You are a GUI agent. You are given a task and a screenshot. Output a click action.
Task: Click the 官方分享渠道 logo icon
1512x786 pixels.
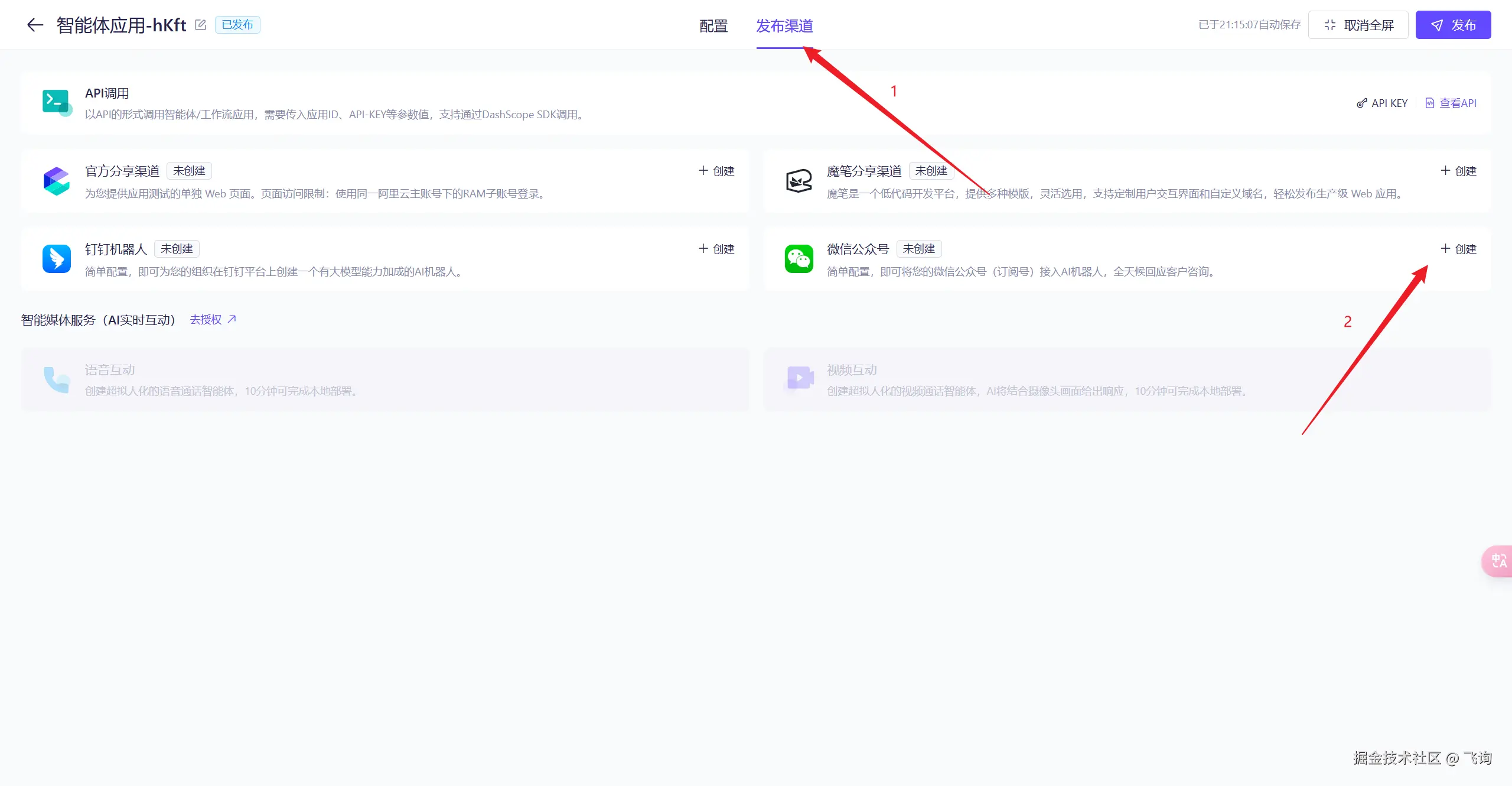(57, 181)
